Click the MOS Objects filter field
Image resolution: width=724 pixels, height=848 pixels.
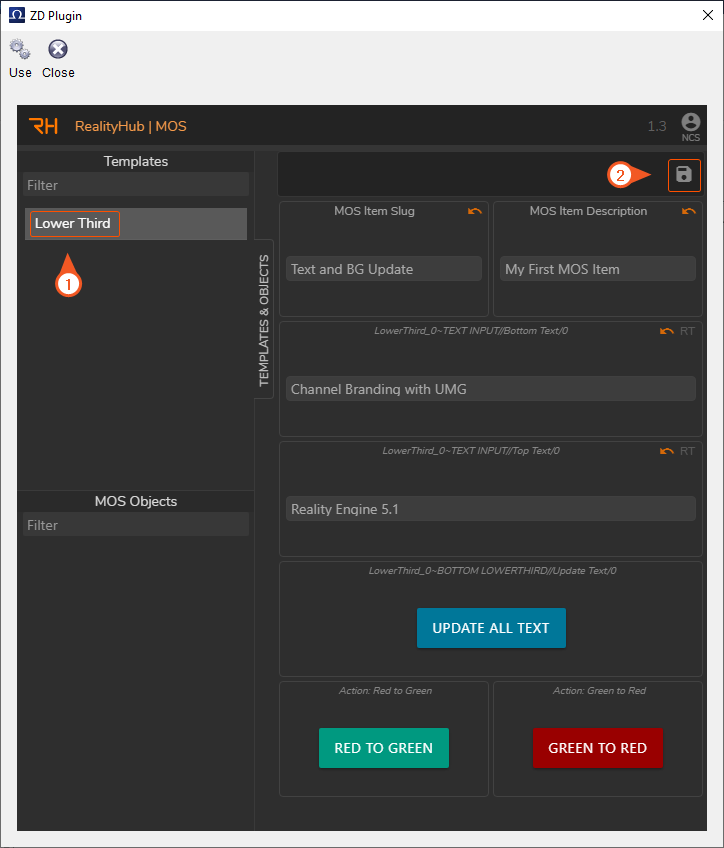coord(136,525)
